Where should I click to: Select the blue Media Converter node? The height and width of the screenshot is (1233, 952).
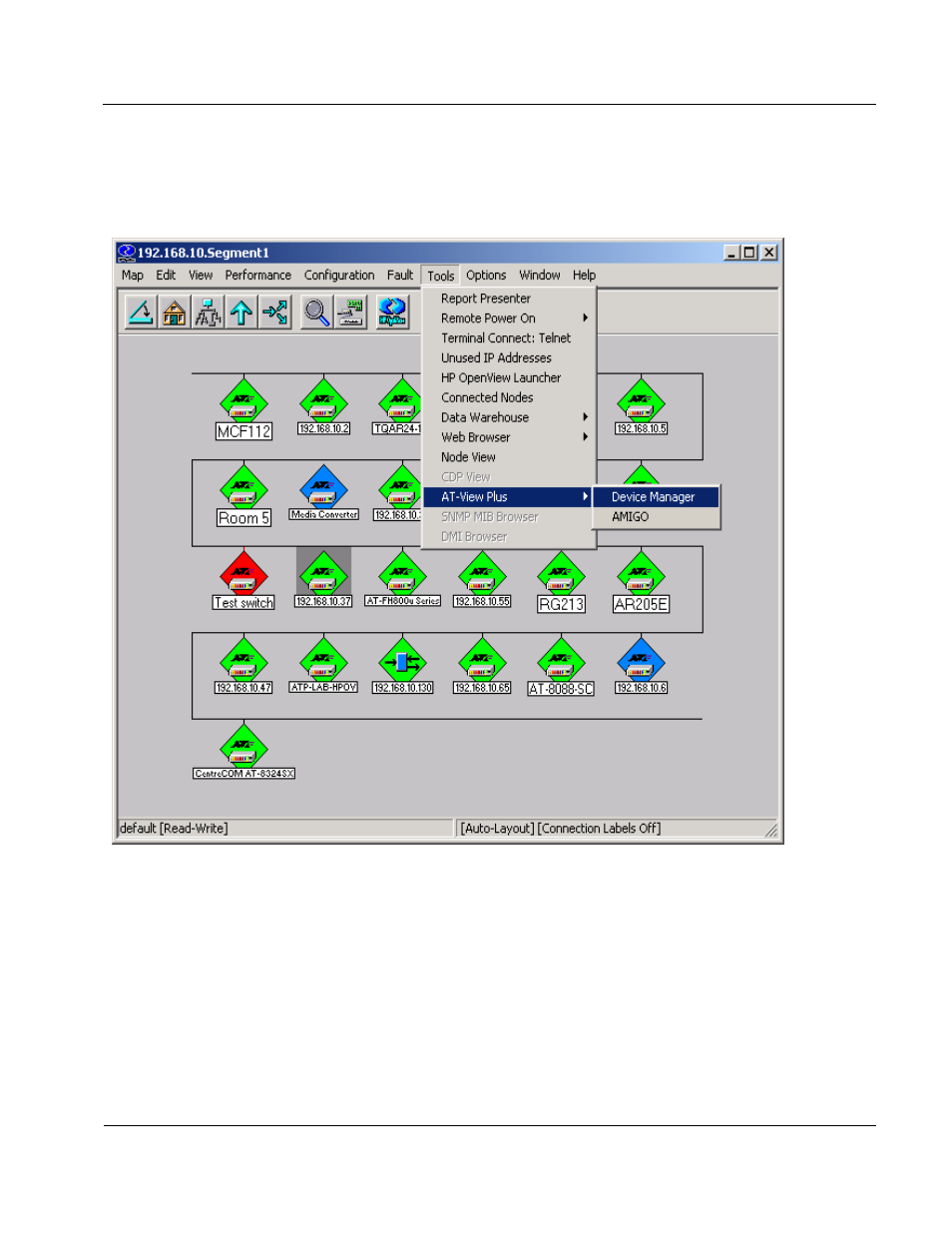click(x=323, y=492)
